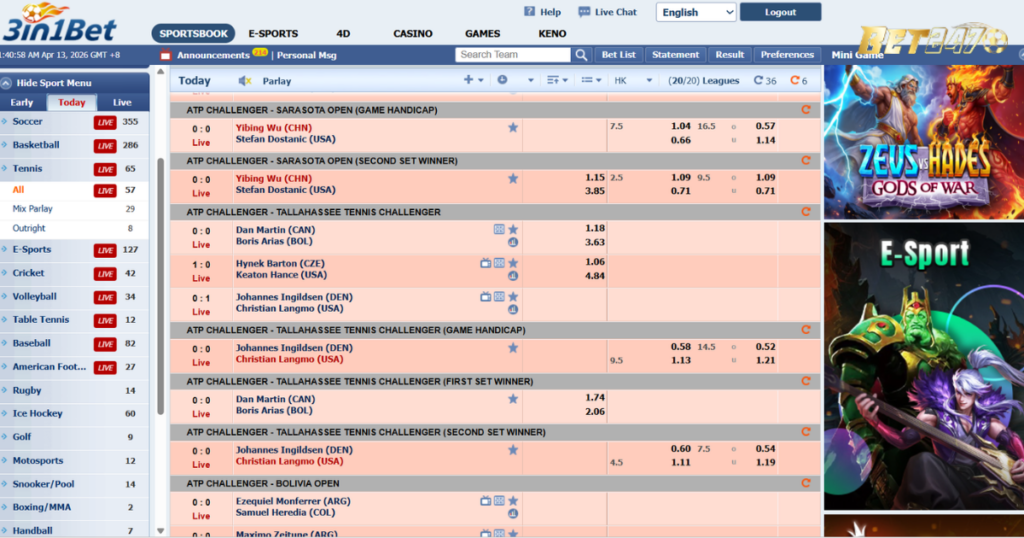Screen dimensions: 1024x538
Task: Switch to the Live tab
Action: coord(122,103)
